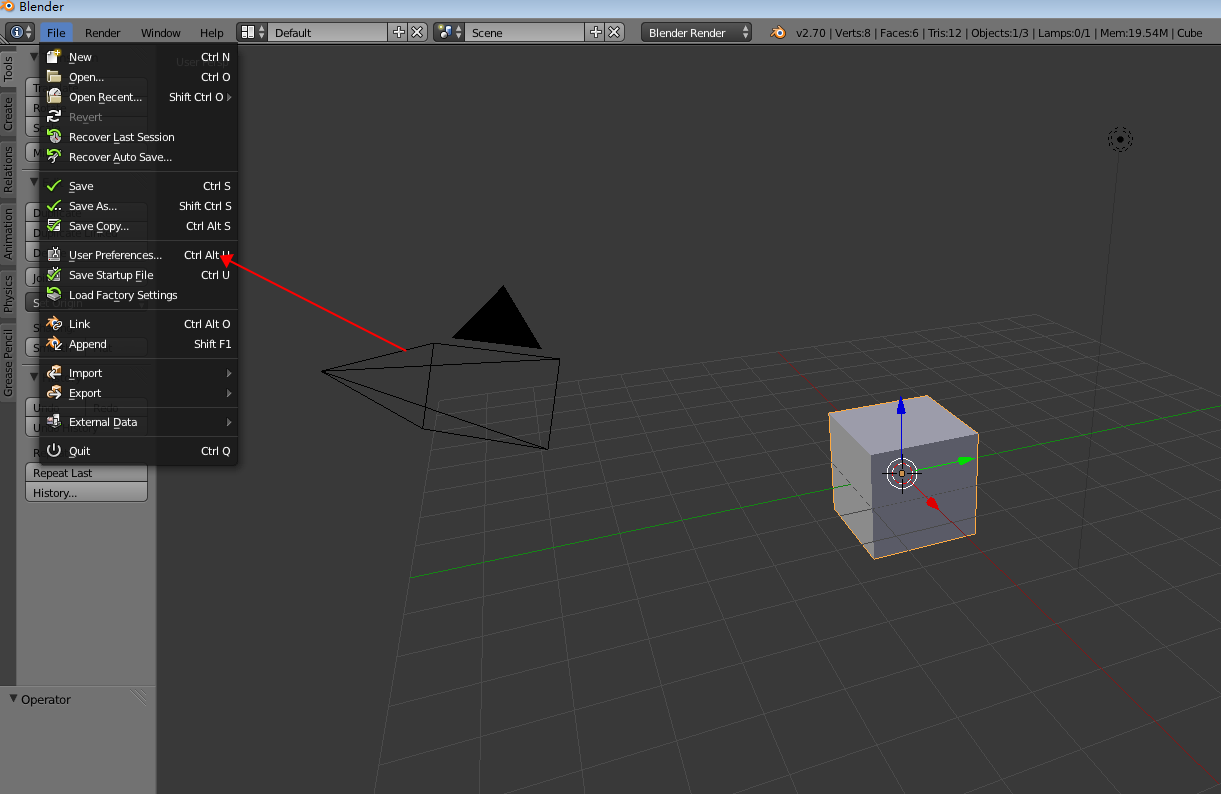Screen dimensions: 1221x794
Task: Delete the current scene using the X icon
Action: (613, 31)
